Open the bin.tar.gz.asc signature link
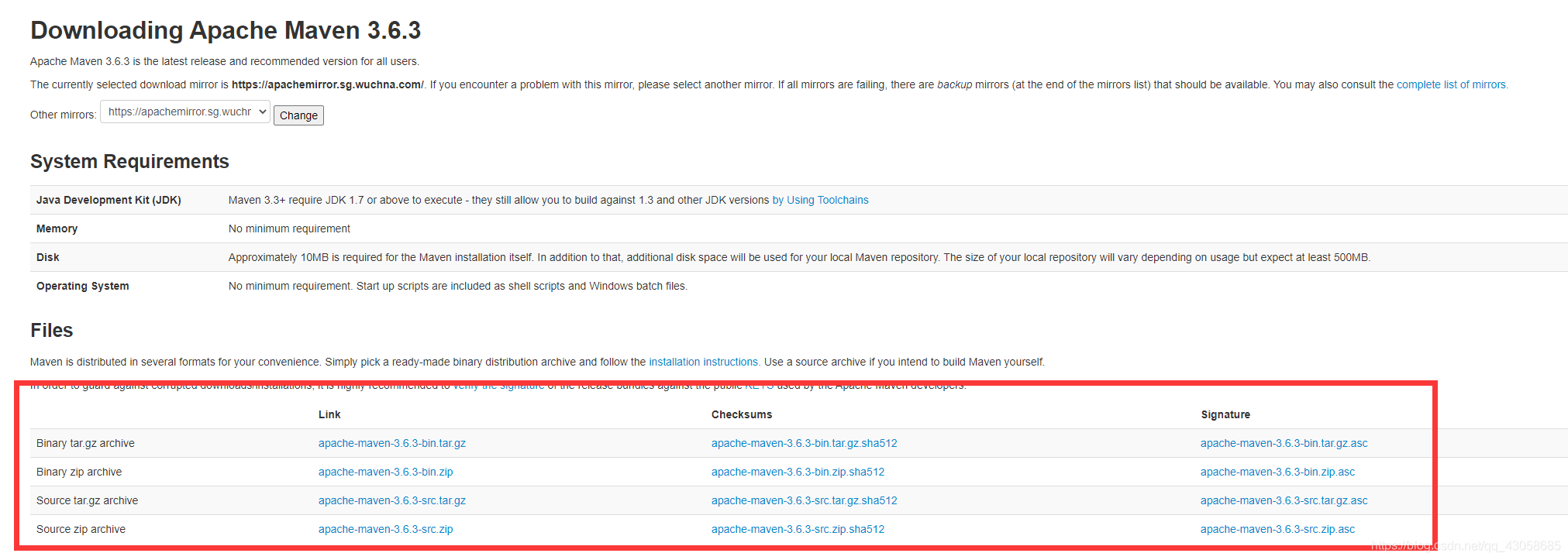 [x=1284, y=443]
